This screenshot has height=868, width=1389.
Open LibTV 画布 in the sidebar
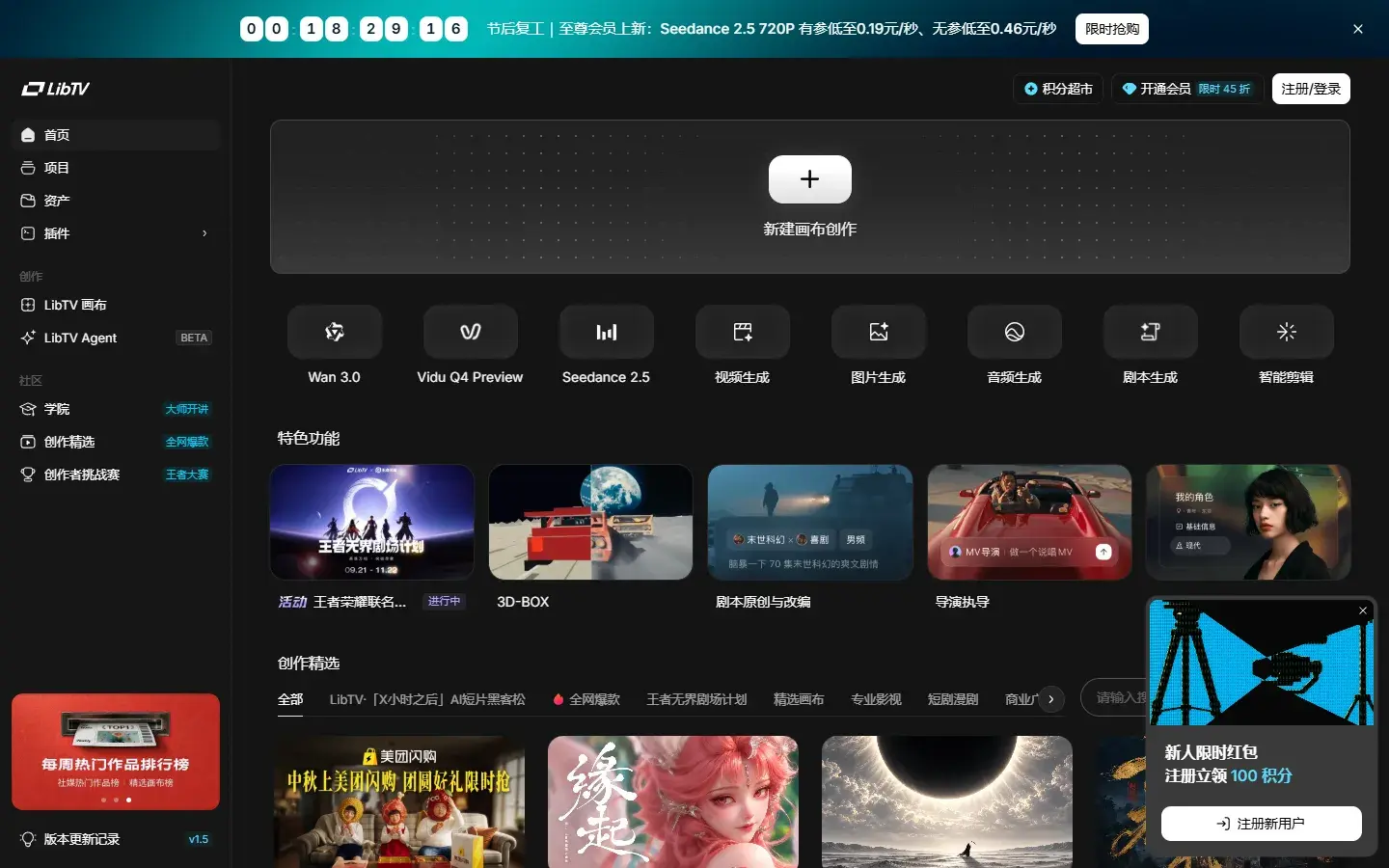[116, 305]
